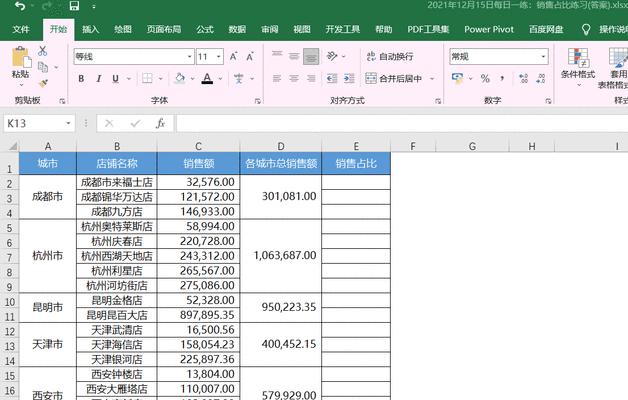Align cell text left
This screenshot has height=400, width=628.
[x=277, y=78]
